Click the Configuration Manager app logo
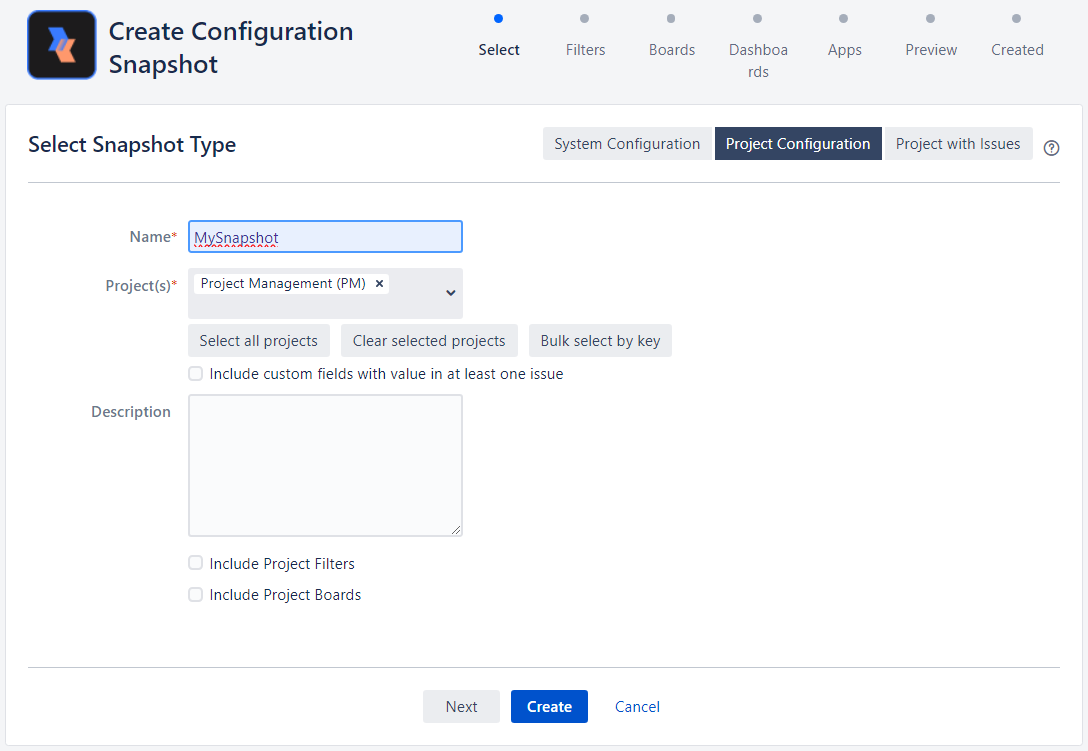The height and width of the screenshot is (751, 1088). 62,45
